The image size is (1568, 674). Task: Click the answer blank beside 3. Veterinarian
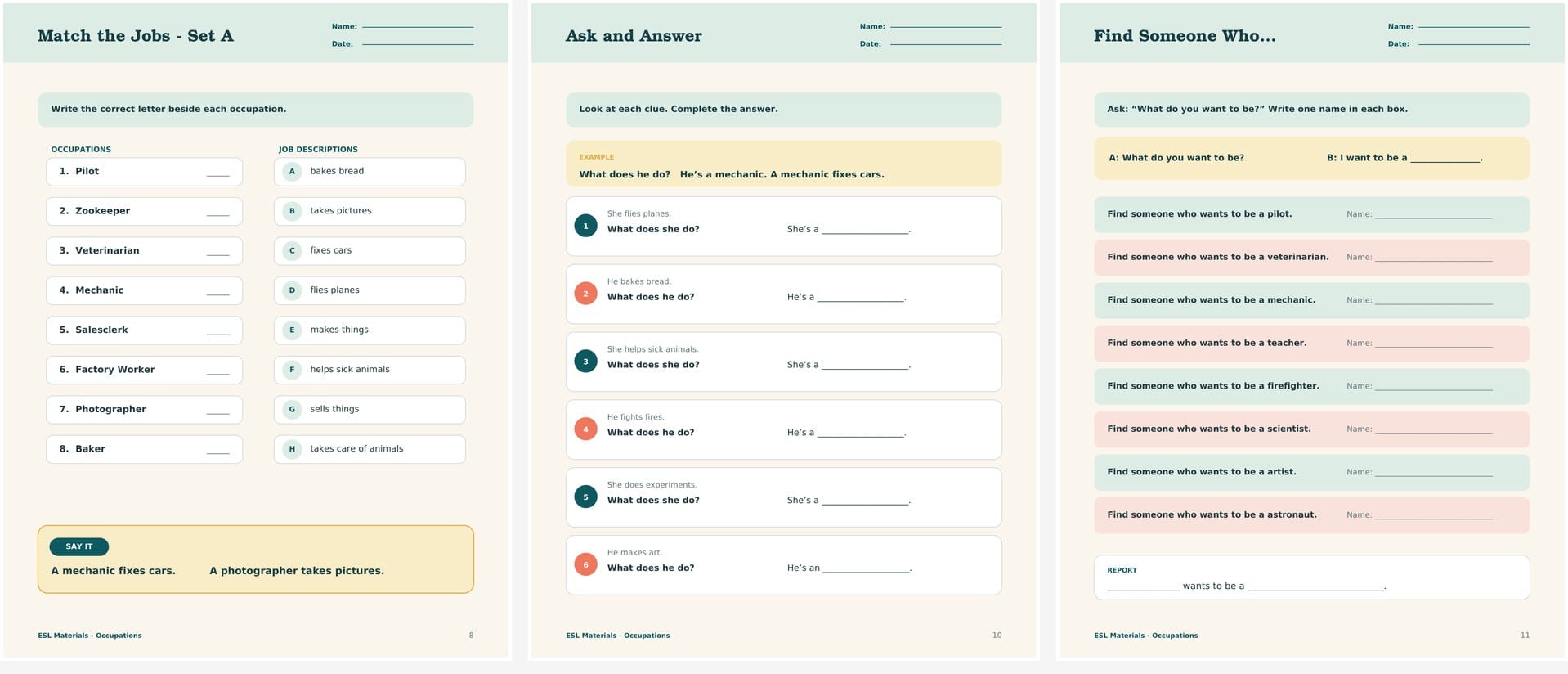(217, 254)
